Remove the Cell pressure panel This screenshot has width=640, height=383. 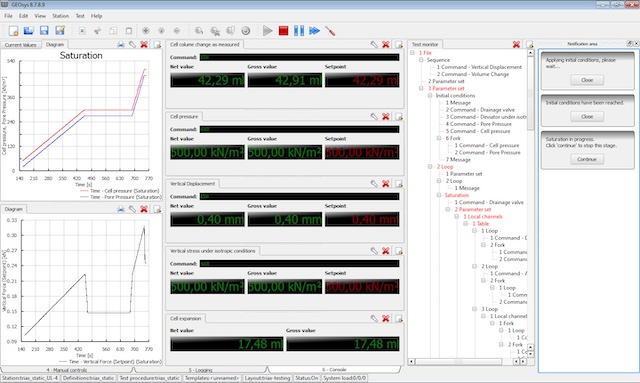click(386, 117)
